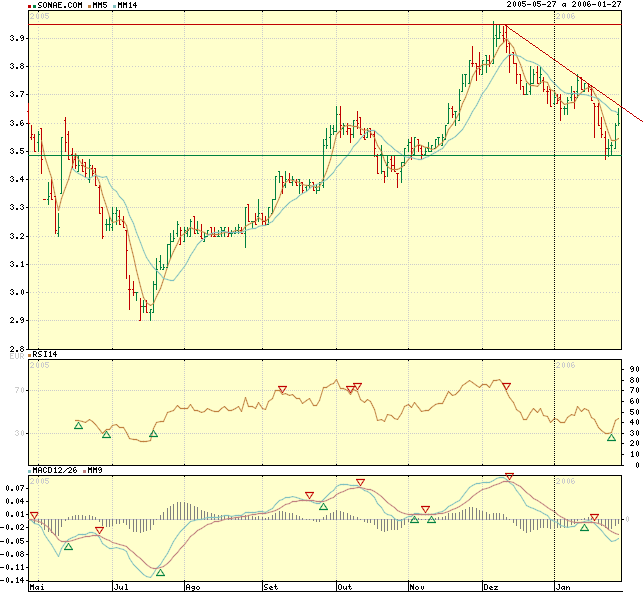Click the 50 value on RSI right axis
The height and width of the screenshot is (595, 643).
click(634, 412)
